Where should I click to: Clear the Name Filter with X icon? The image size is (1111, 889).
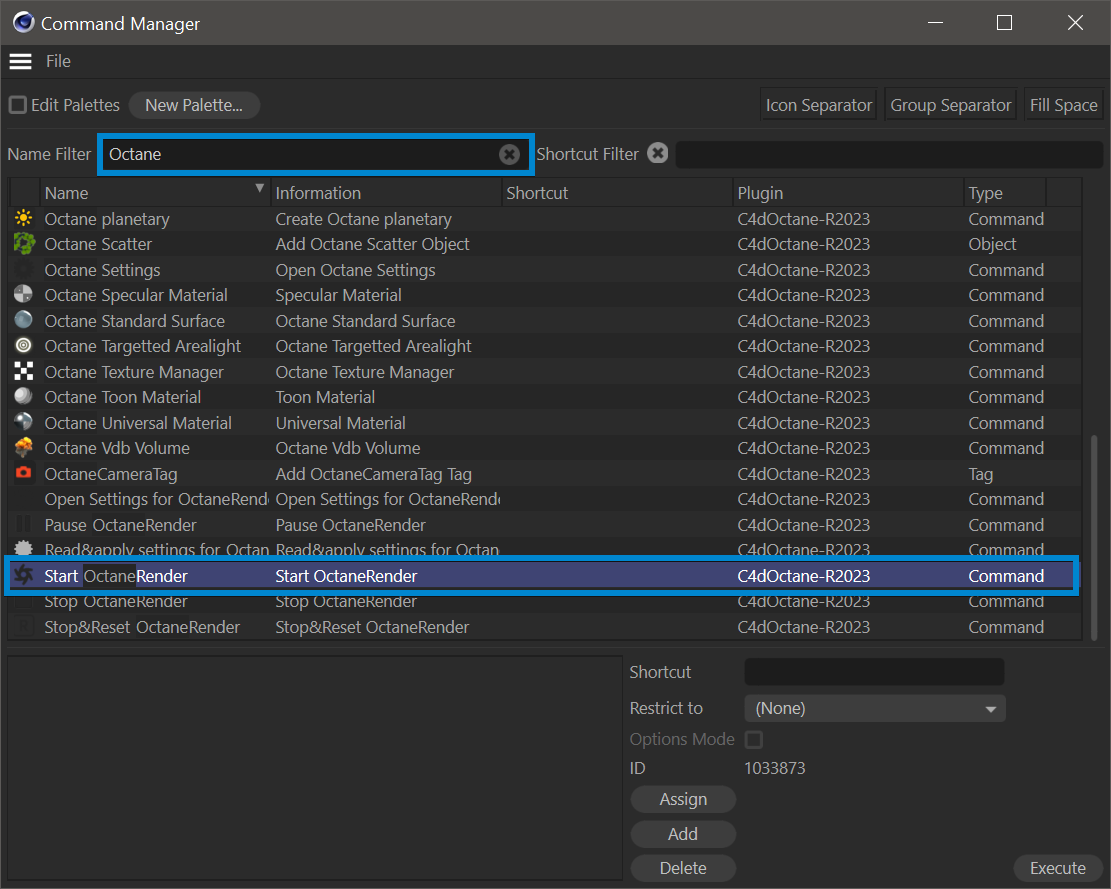pos(509,154)
